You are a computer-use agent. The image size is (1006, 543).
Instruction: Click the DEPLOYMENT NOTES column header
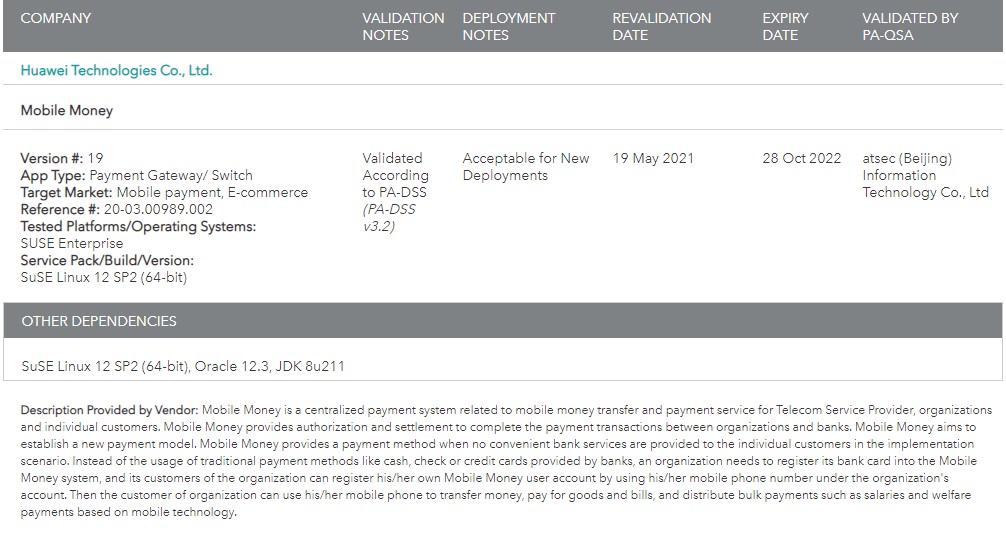click(x=509, y=26)
